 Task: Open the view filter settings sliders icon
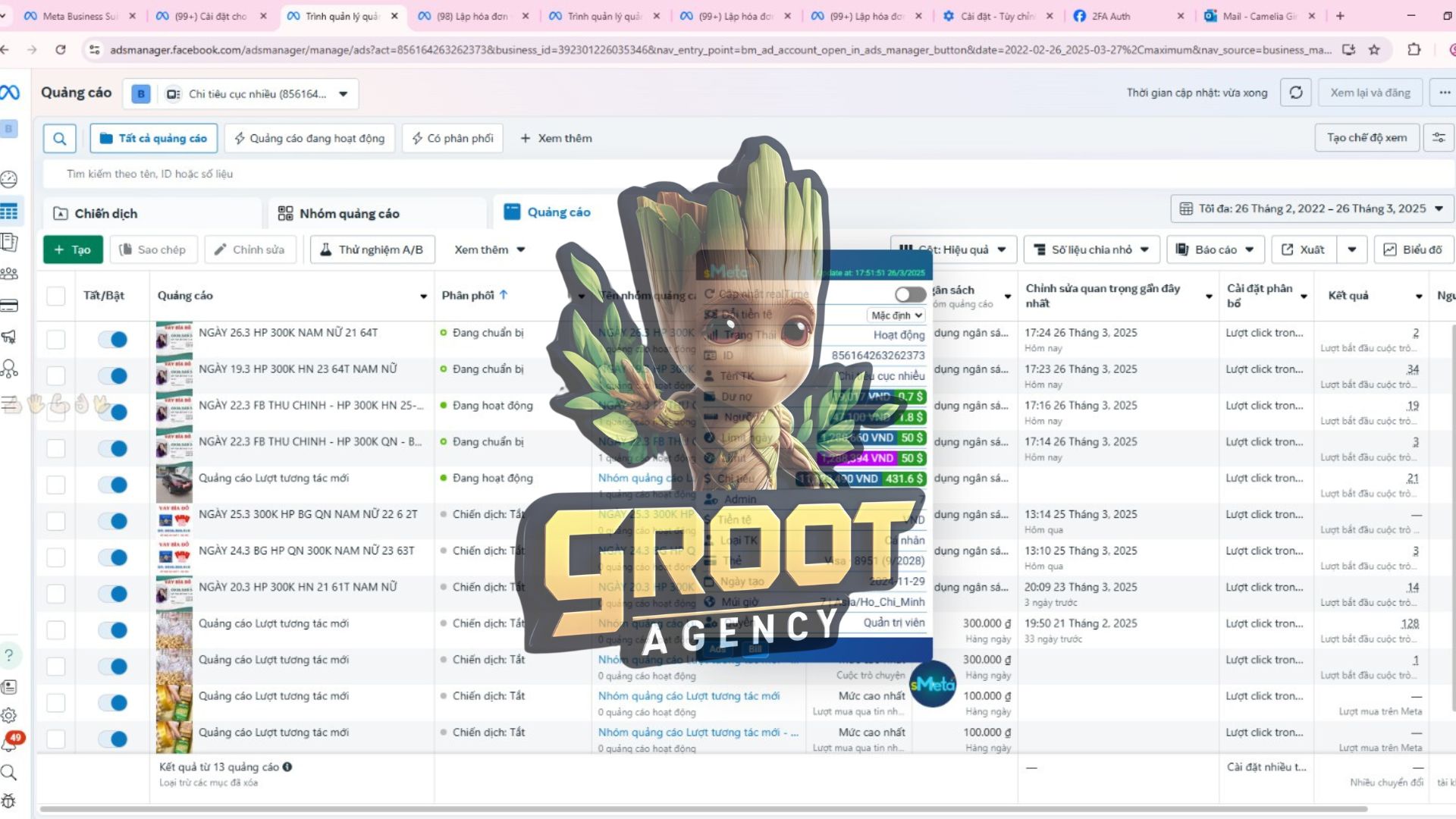pyautogui.click(x=1439, y=138)
